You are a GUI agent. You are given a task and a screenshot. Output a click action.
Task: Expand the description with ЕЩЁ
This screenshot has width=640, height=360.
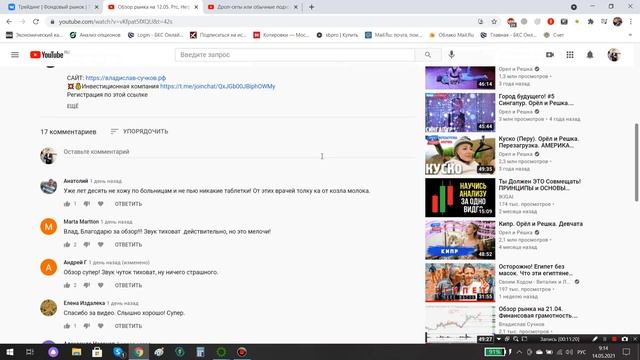[x=72, y=106]
